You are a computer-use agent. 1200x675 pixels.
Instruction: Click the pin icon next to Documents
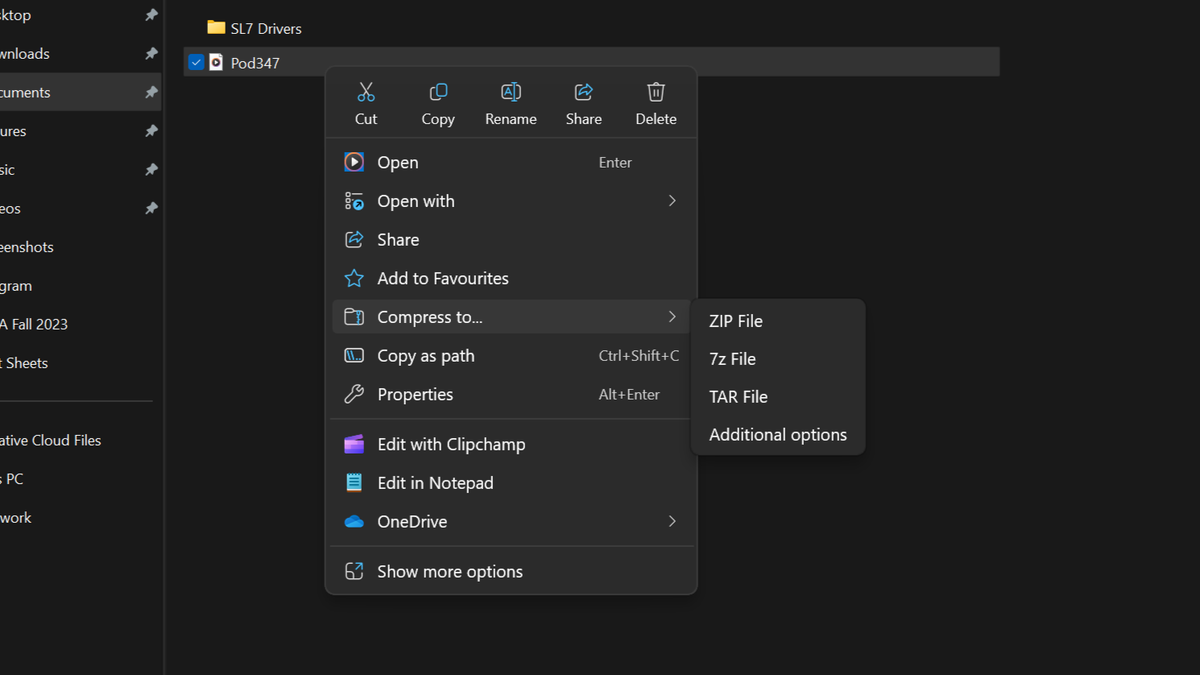tap(151, 91)
